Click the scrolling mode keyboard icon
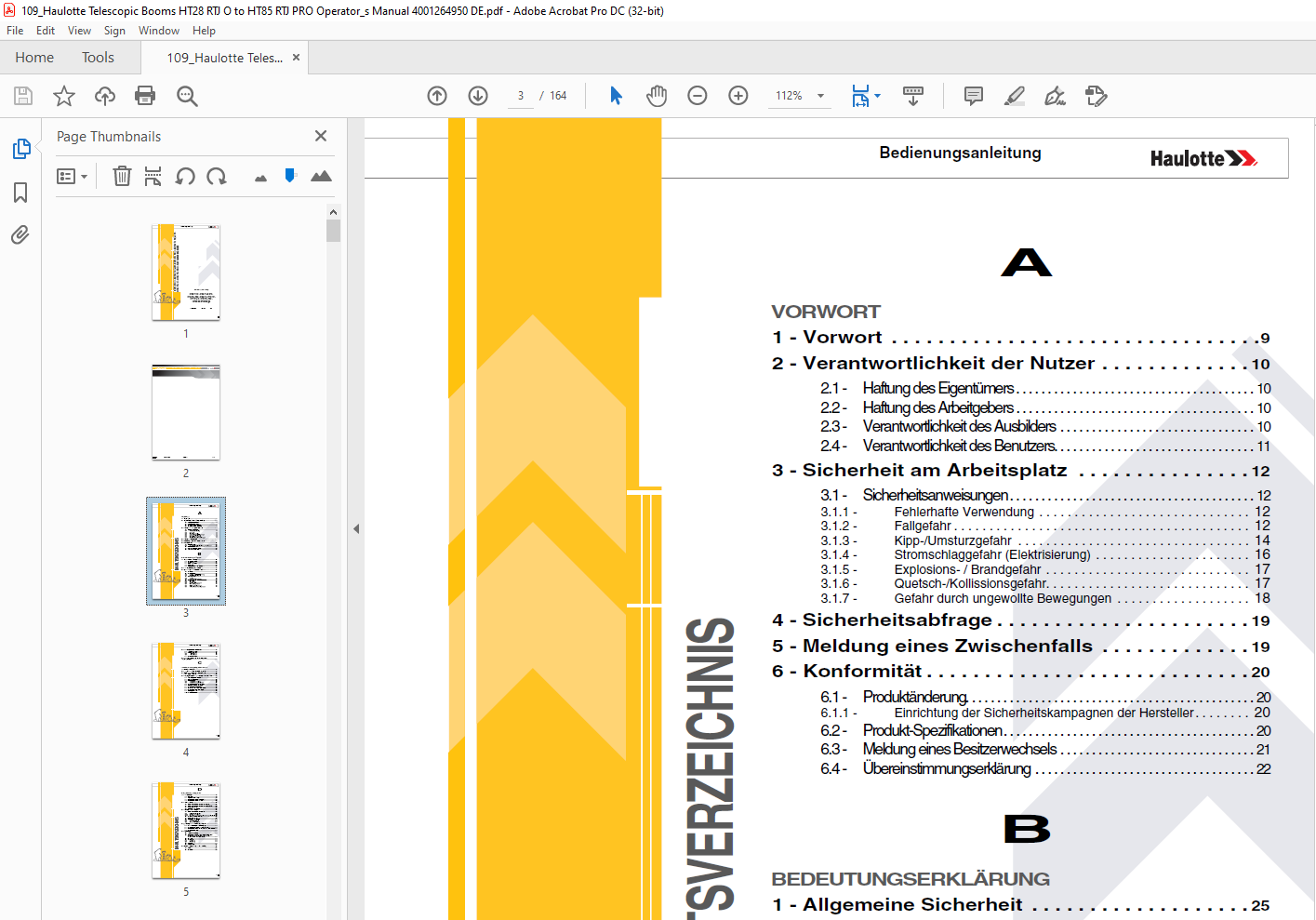Image resolution: width=1316 pixels, height=920 pixels. tap(913, 96)
